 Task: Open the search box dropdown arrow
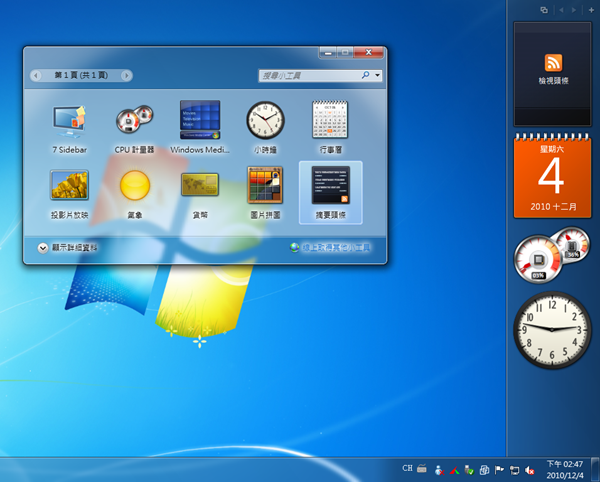[377, 75]
